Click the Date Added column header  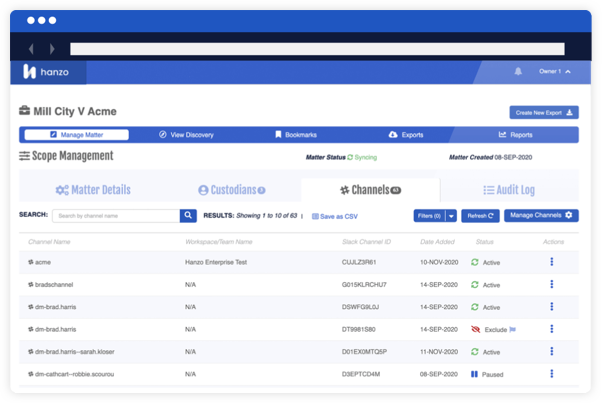coord(437,242)
